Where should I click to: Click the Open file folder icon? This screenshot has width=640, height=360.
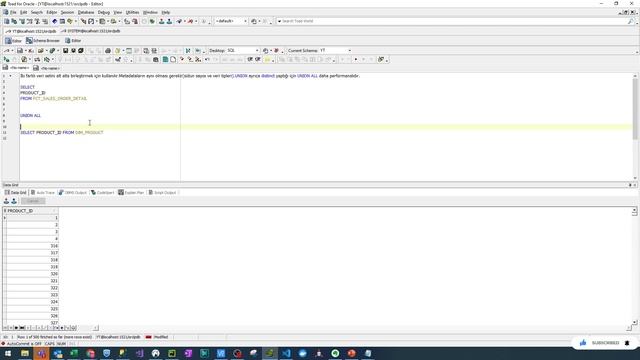pos(40,51)
